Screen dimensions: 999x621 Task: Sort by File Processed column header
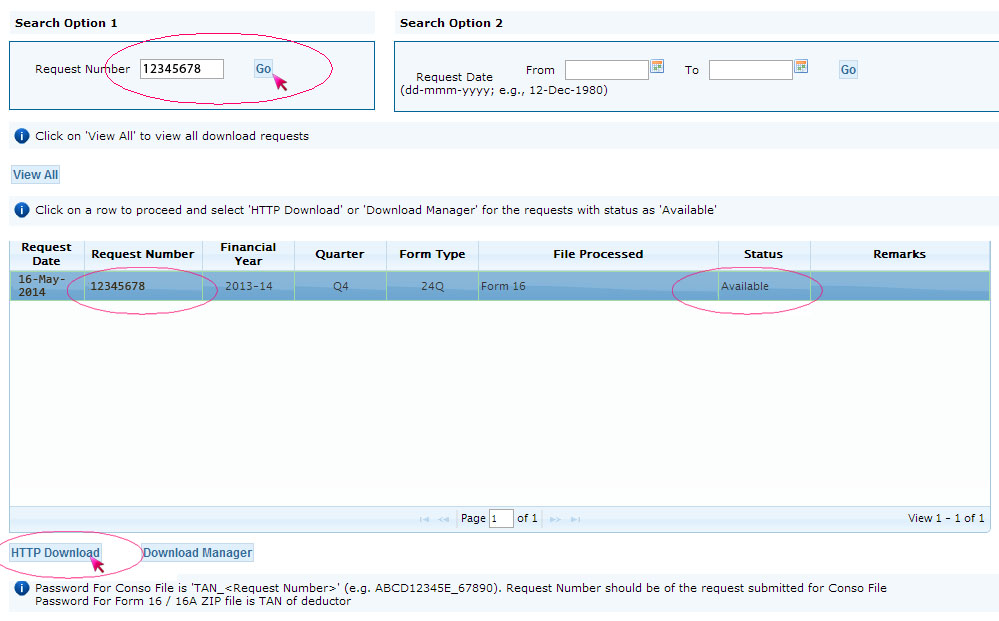coord(598,254)
